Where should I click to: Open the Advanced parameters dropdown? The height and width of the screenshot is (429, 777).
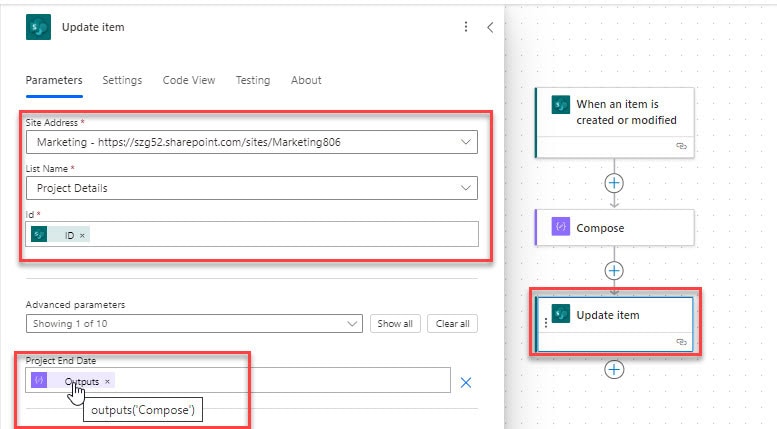(194, 323)
